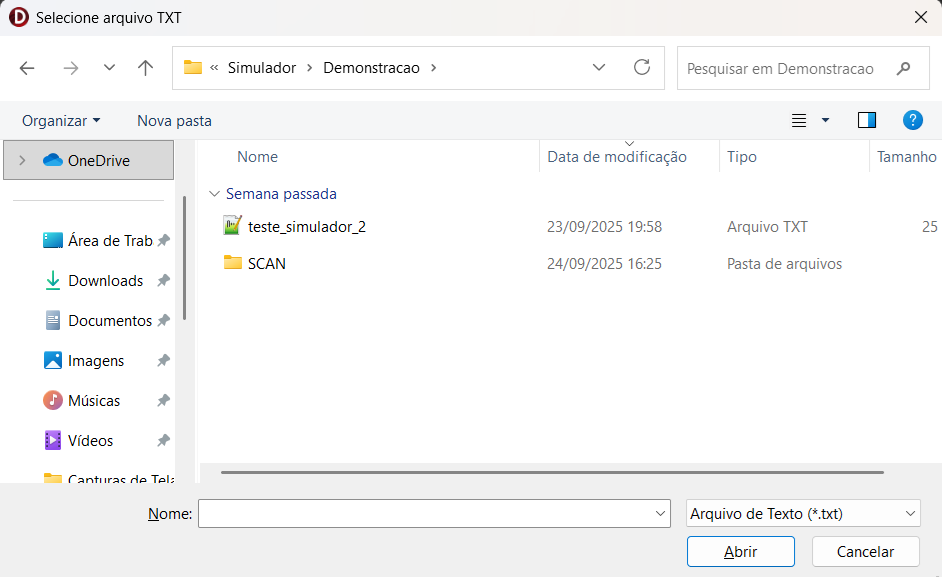The width and height of the screenshot is (942, 577).
Task: Sort by Data de modificação column
Action: coord(617,157)
